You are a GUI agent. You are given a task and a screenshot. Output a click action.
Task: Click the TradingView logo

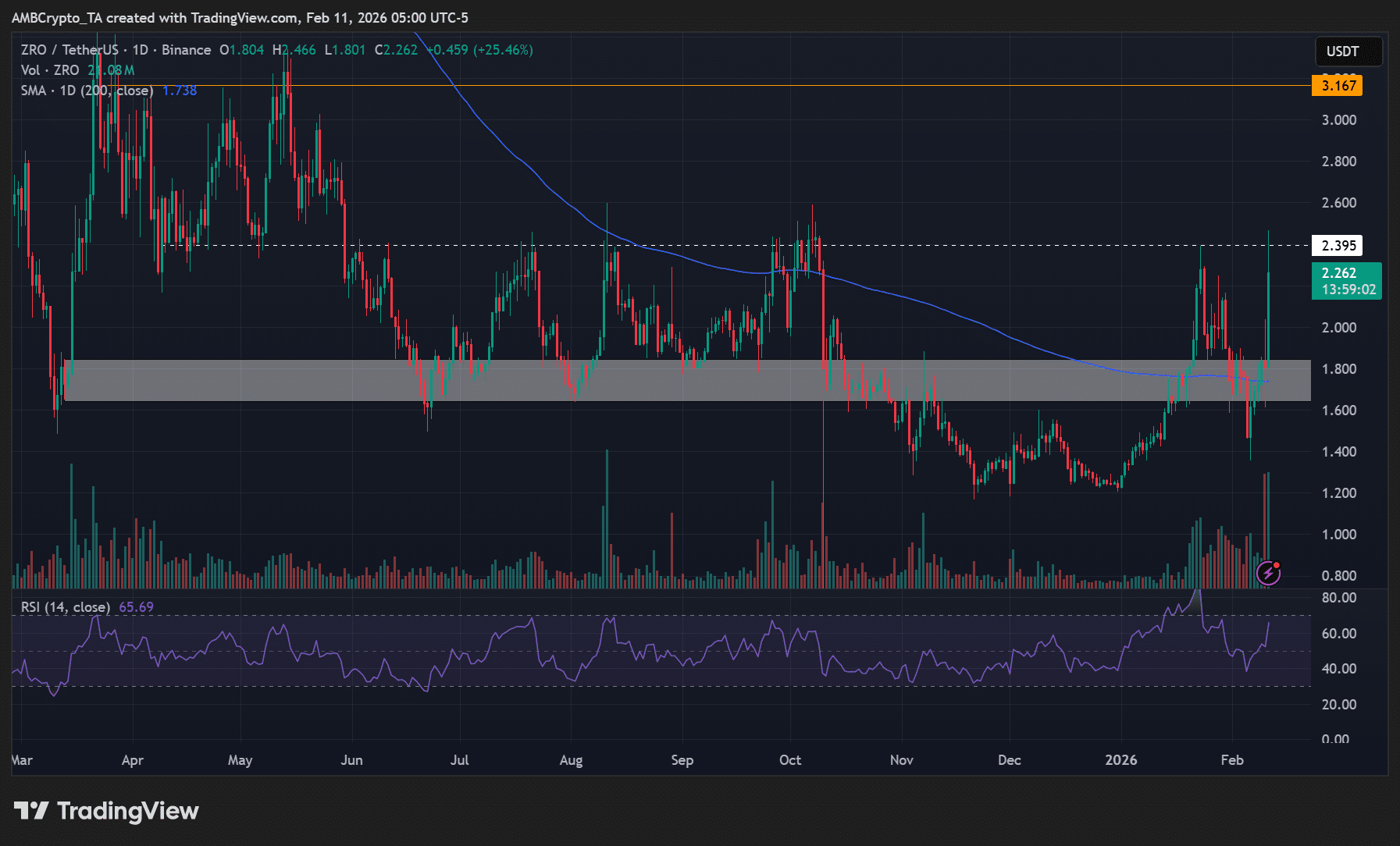tap(105, 811)
